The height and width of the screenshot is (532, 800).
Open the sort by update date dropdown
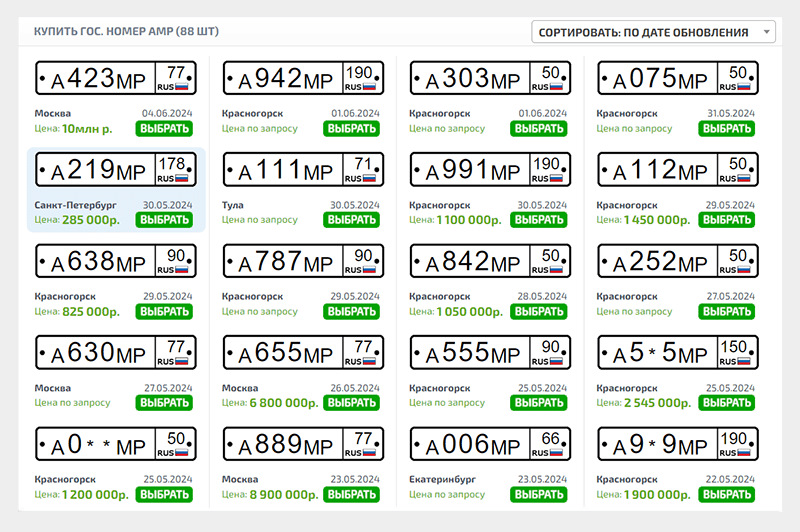[653, 32]
